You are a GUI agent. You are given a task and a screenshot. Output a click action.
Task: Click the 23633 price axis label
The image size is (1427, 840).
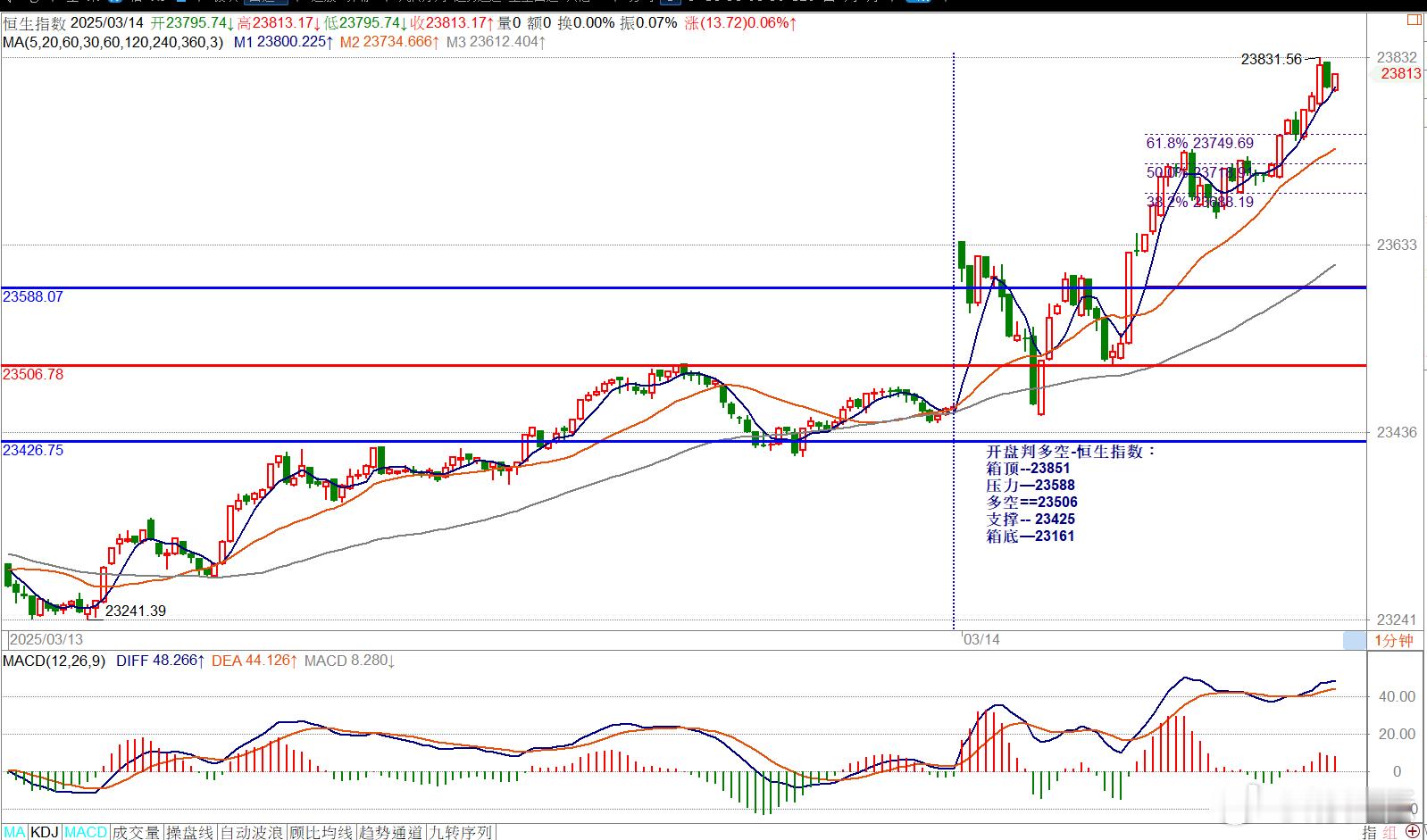click(1397, 245)
